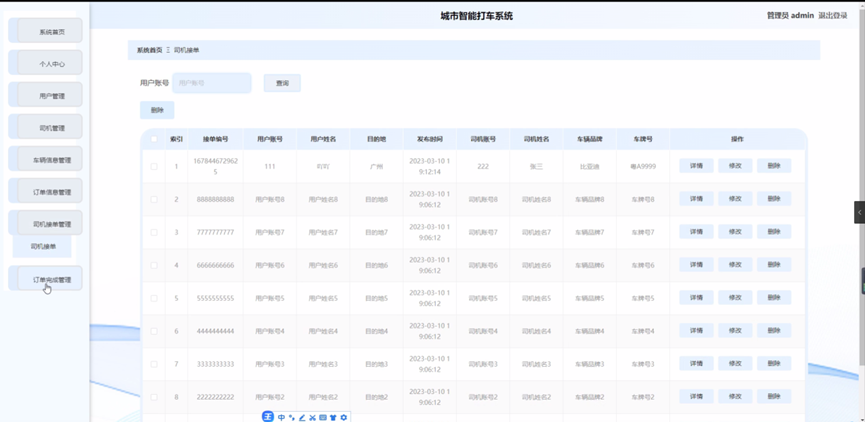Open 详情 for order 5555555555
The width and height of the screenshot is (865, 422).
pyautogui.click(x=696, y=298)
